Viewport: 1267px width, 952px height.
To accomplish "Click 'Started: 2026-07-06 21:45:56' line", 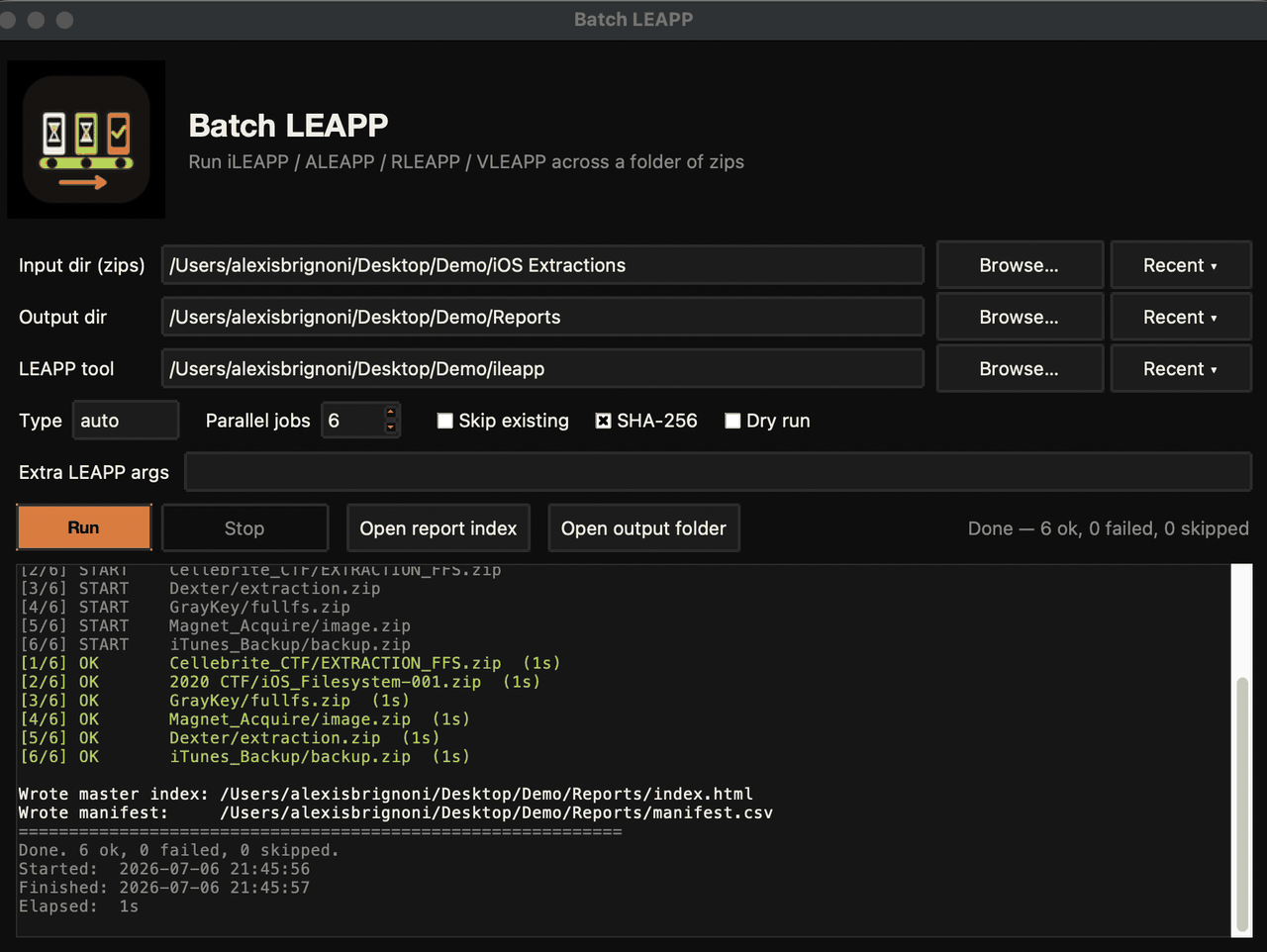I will click(x=164, y=869).
